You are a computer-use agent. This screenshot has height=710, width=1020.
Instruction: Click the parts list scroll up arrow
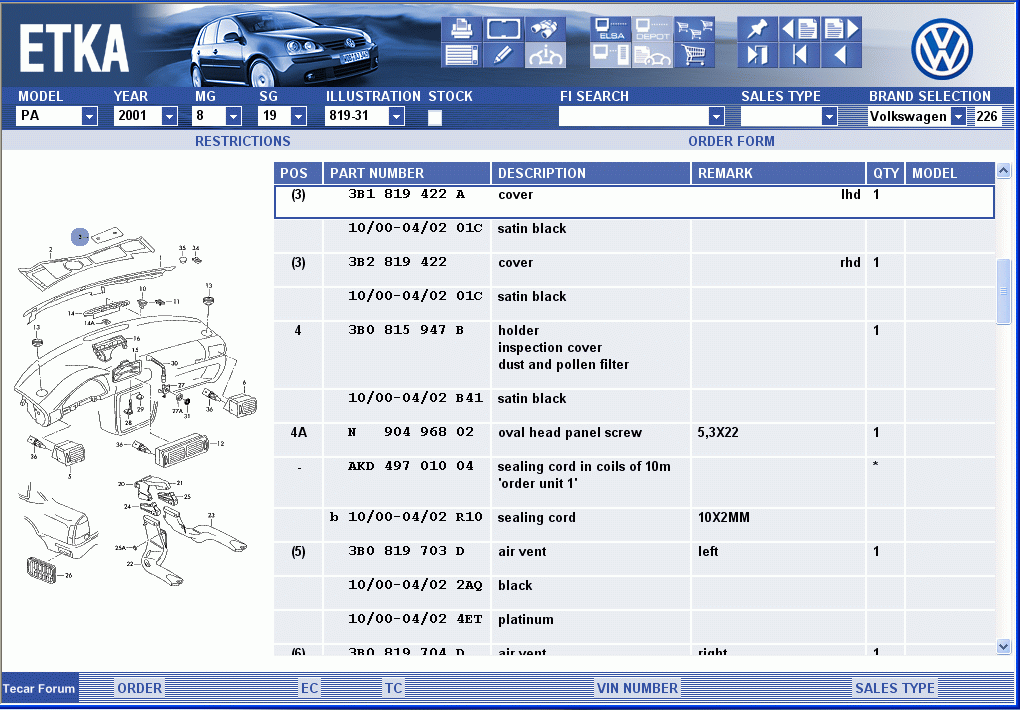coord(1004,171)
